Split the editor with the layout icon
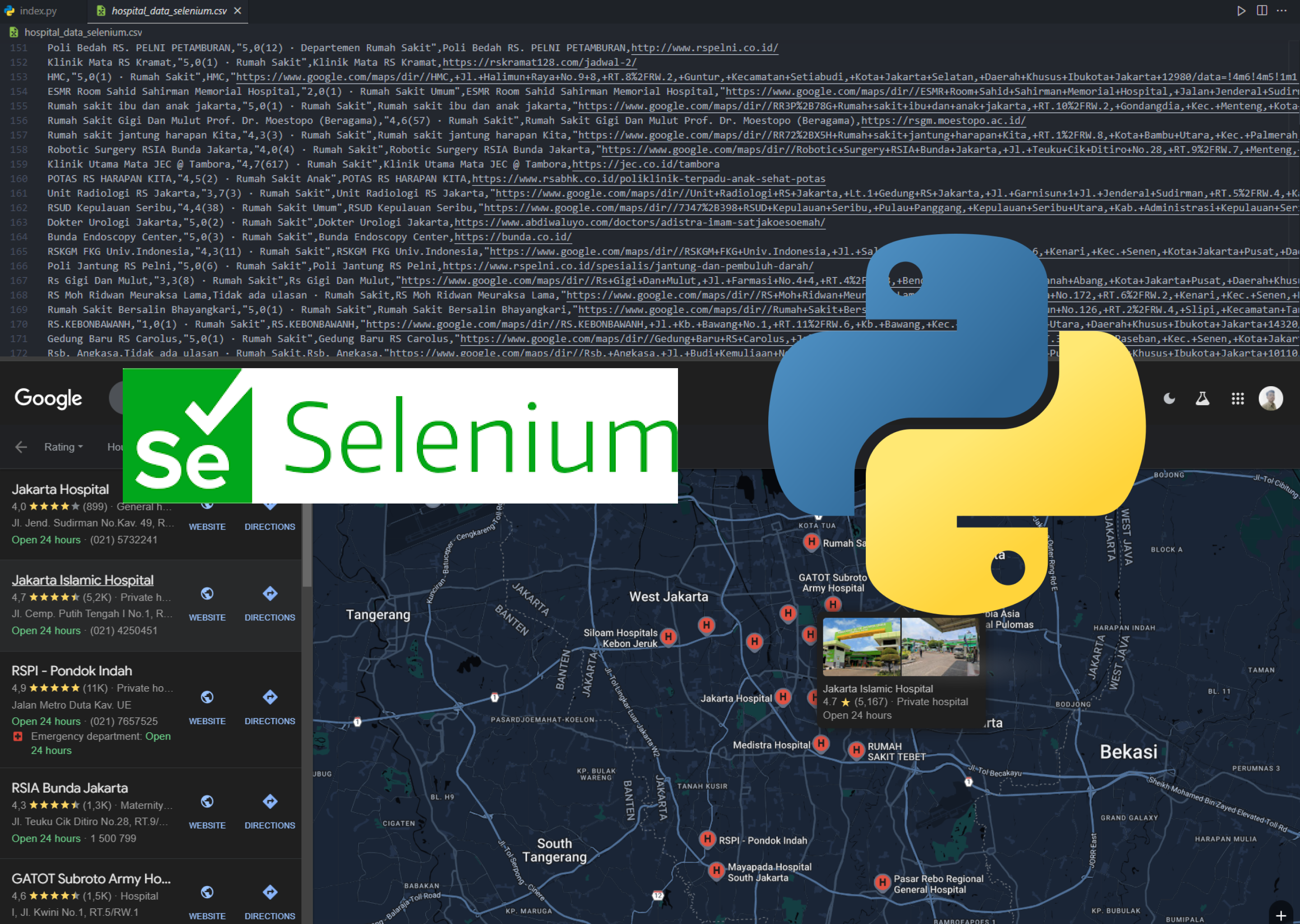 click(x=1262, y=11)
